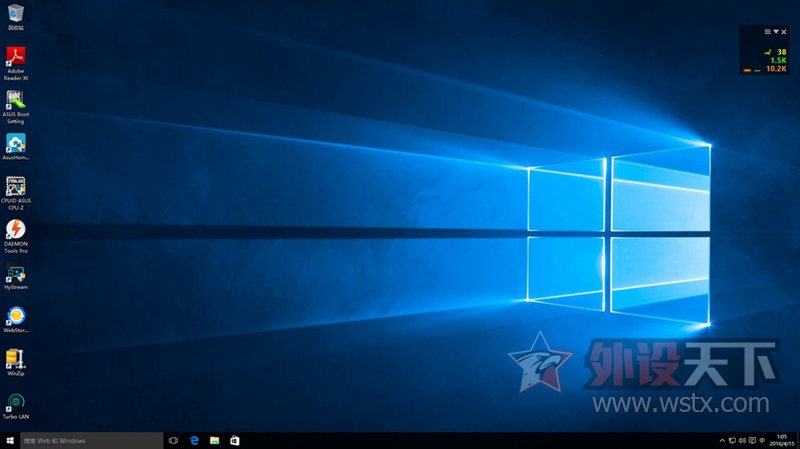The width and height of the screenshot is (800, 449).
Task: Click the HyStream desktop icon
Action: click(x=16, y=276)
